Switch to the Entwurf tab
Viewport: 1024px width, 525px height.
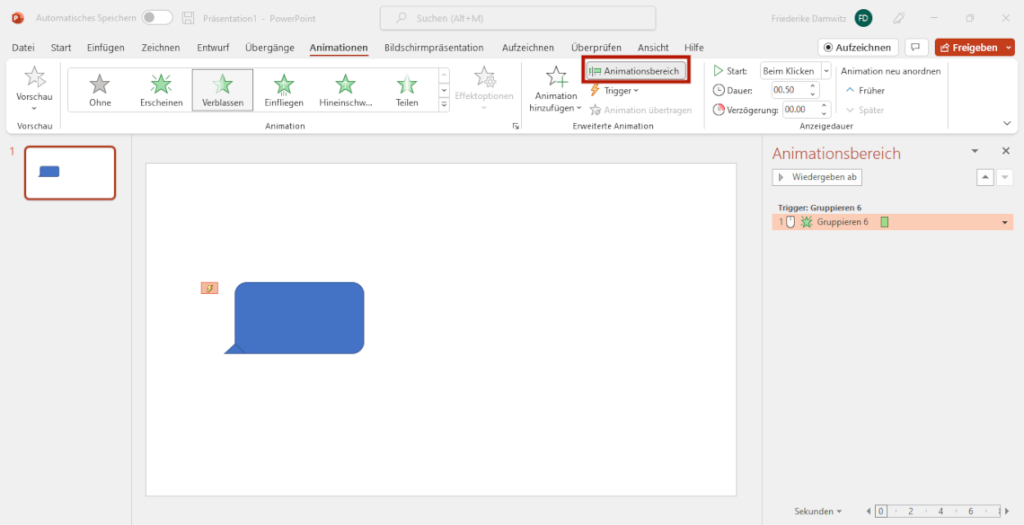pyautogui.click(x=213, y=48)
